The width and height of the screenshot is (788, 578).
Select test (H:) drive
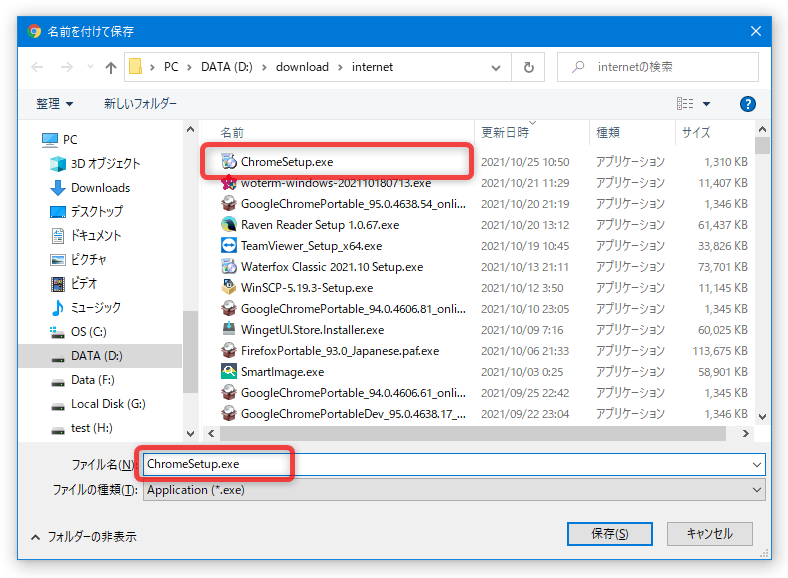[x=81, y=428]
